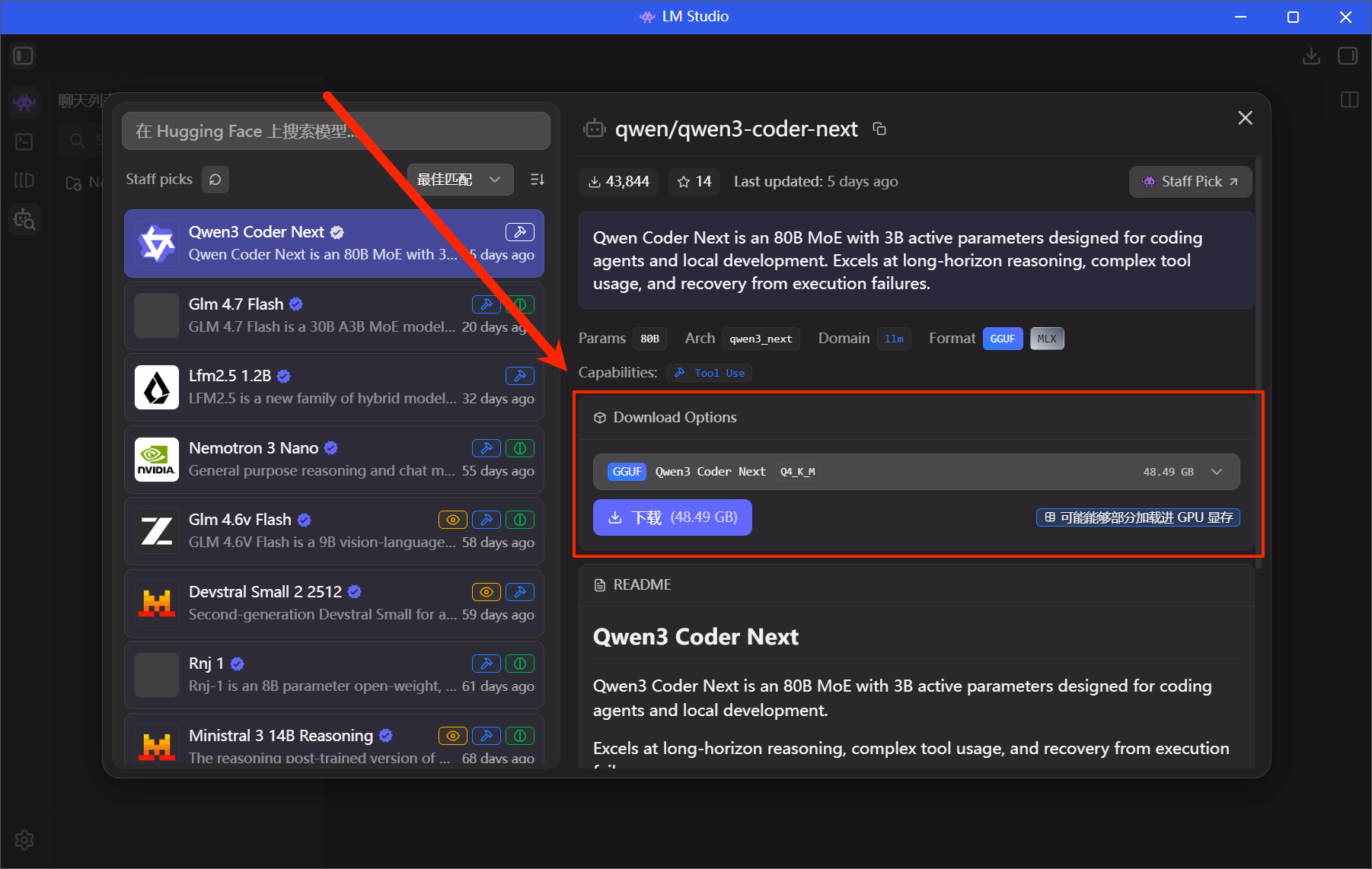Open the Developer terminal icon in sidebar
Image resolution: width=1372 pixels, height=869 pixels.
coord(24,142)
